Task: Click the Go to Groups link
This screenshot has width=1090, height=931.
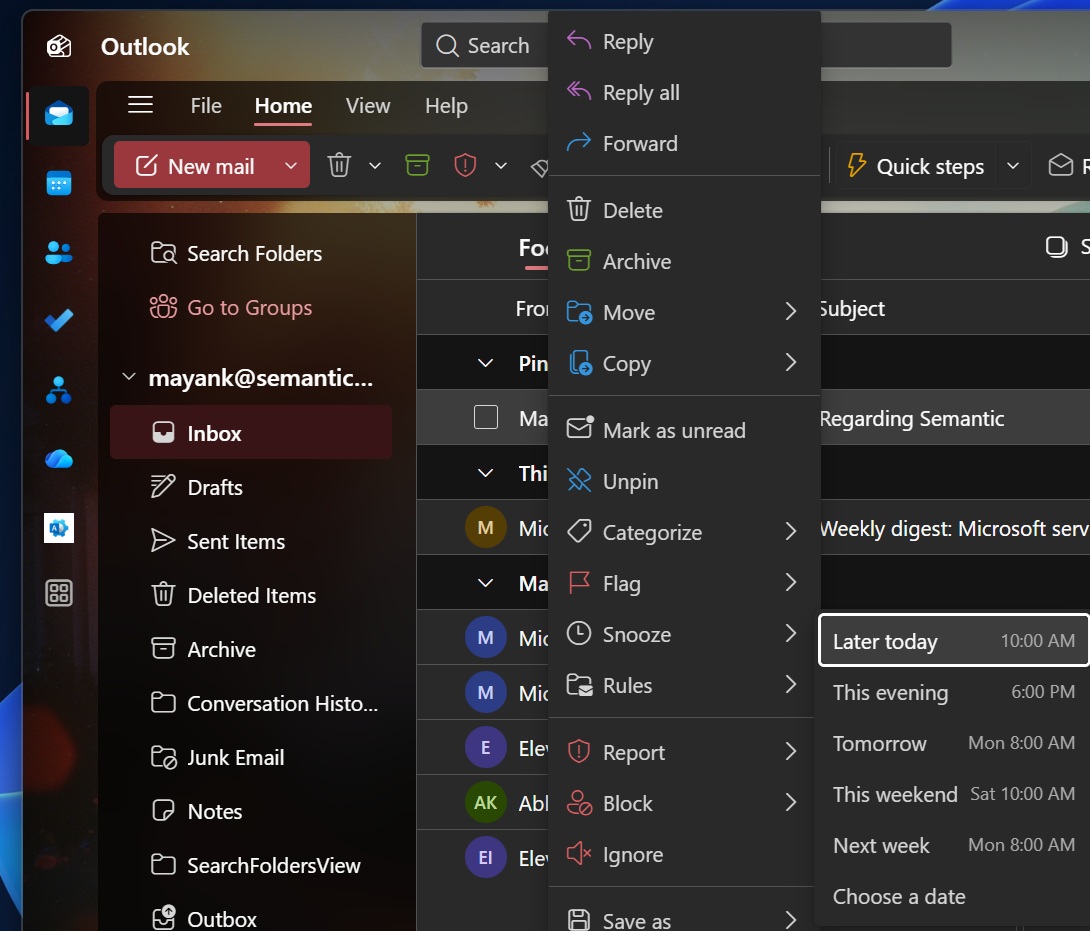Action: point(250,307)
